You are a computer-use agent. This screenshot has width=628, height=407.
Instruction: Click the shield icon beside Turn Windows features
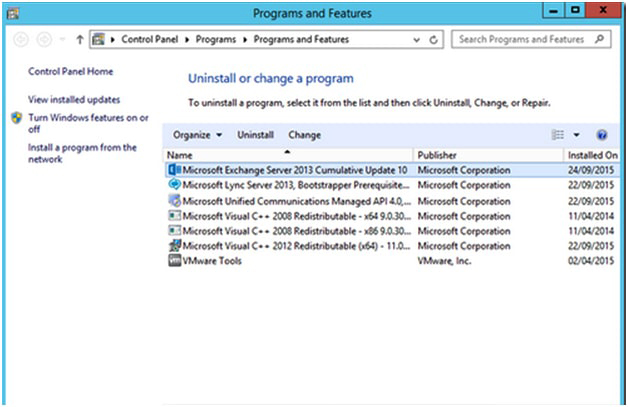16,118
